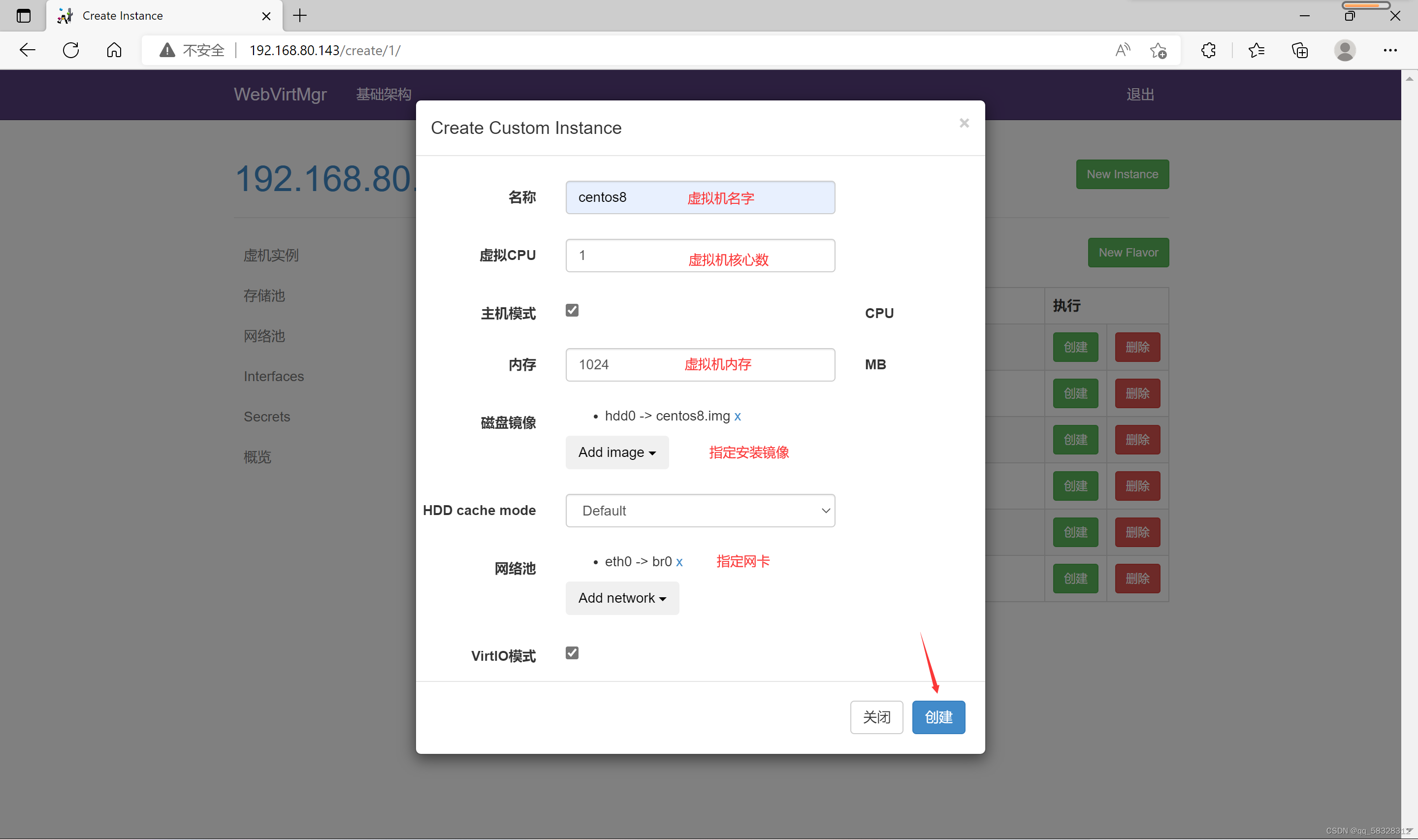Viewport: 1418px width, 840px height.
Task: Toggle the VirtIO模式 checkbox
Action: [x=572, y=653]
